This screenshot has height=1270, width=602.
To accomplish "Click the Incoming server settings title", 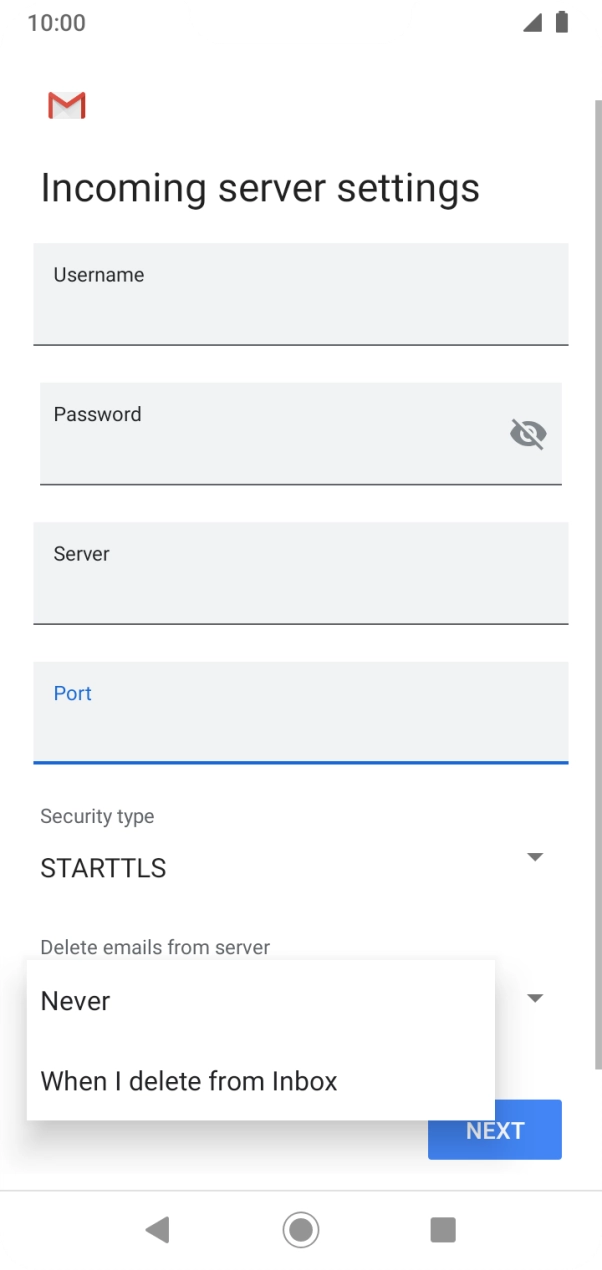I will coord(260,188).
